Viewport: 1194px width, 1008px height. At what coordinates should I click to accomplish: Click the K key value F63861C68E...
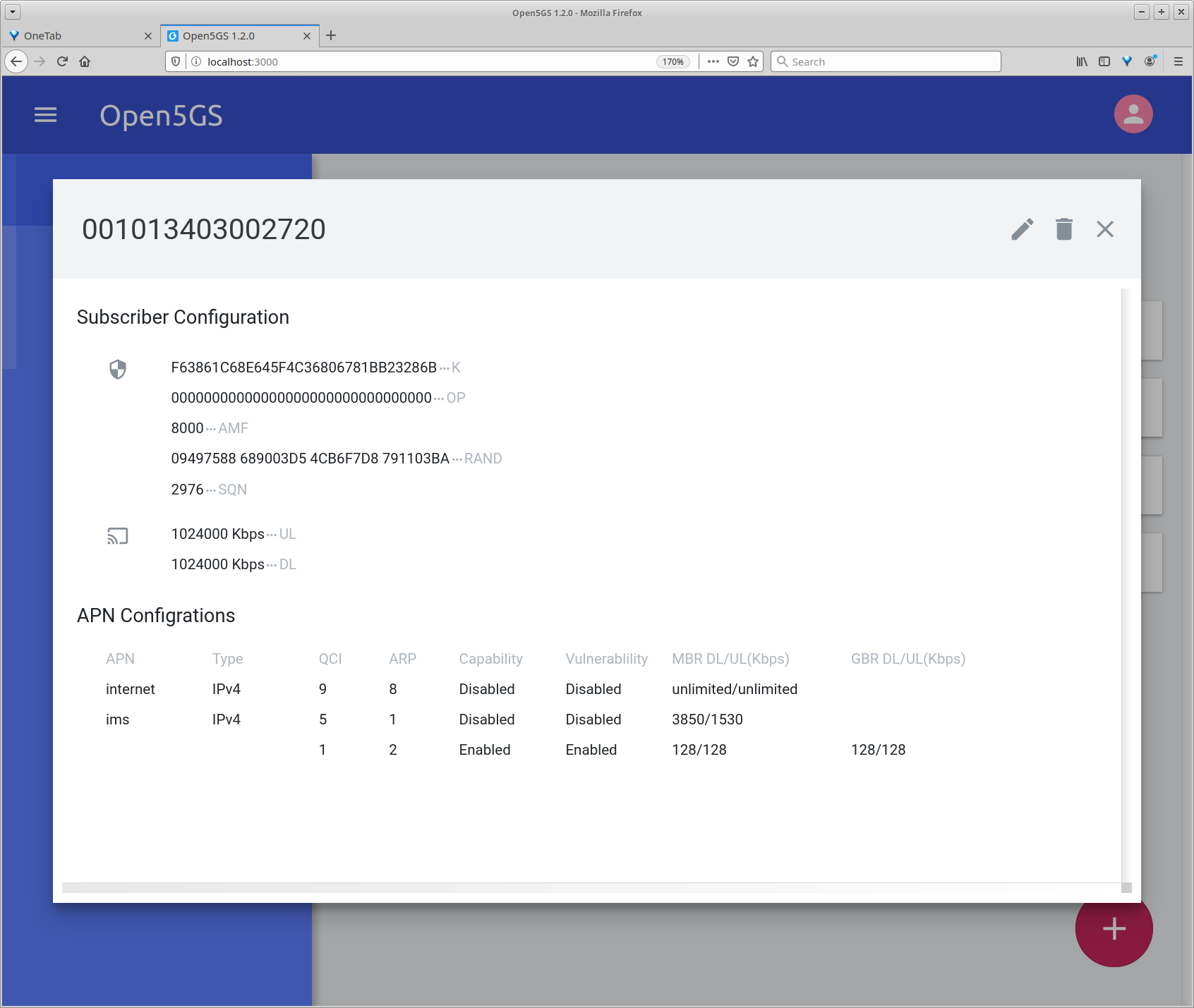303,368
